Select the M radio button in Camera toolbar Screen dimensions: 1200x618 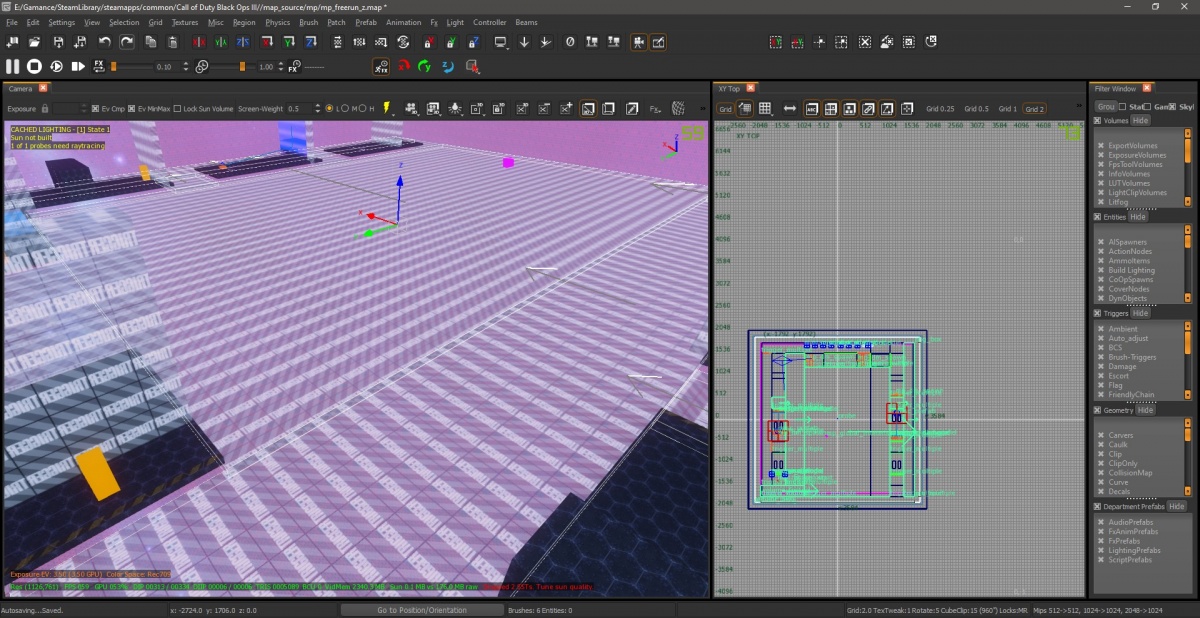(347, 108)
